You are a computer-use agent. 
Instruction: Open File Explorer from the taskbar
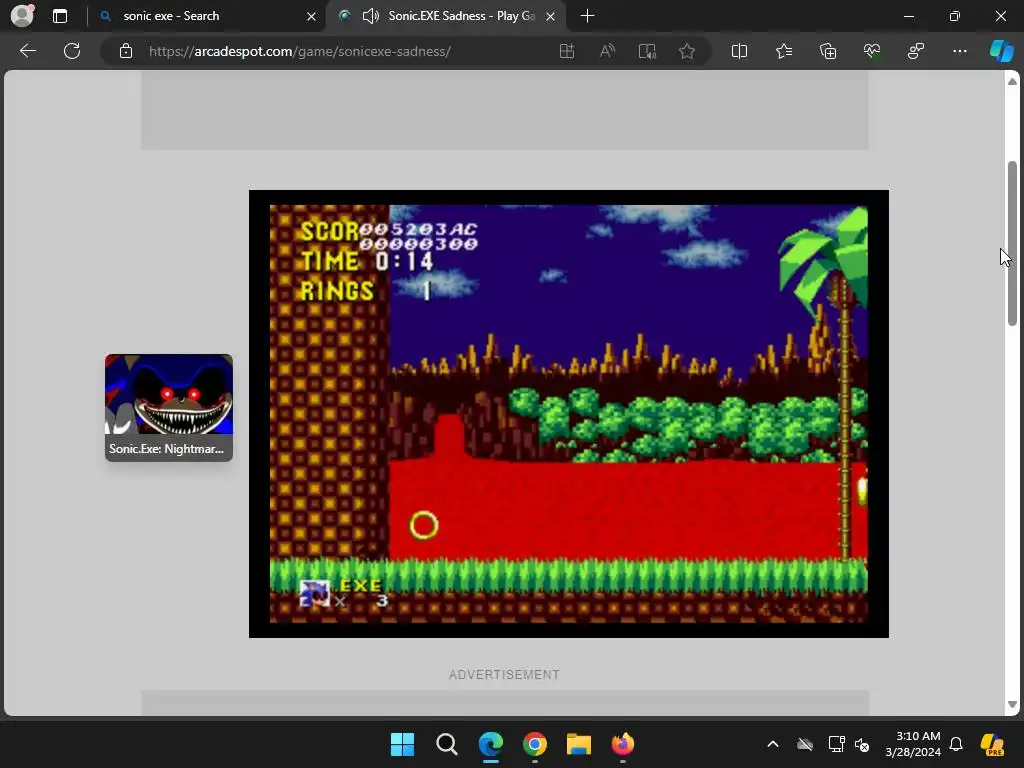pyautogui.click(x=579, y=744)
